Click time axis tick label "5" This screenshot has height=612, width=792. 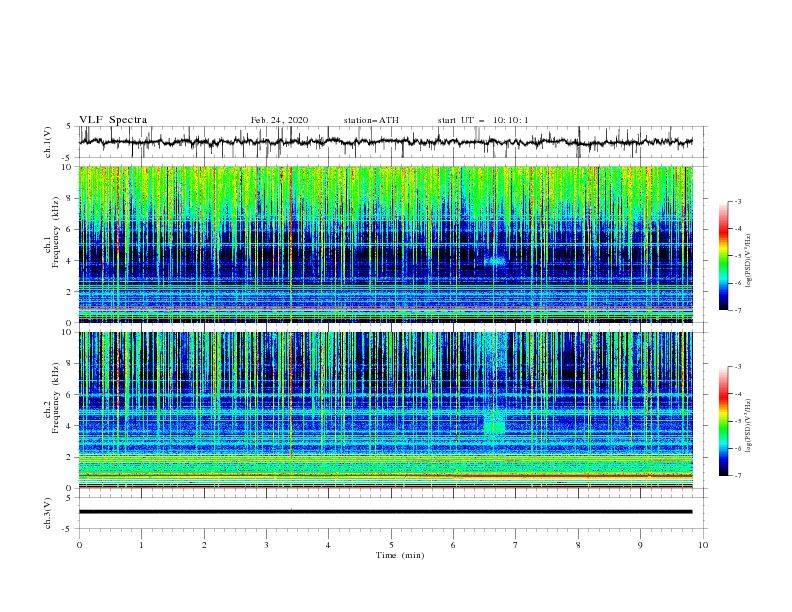[391, 545]
